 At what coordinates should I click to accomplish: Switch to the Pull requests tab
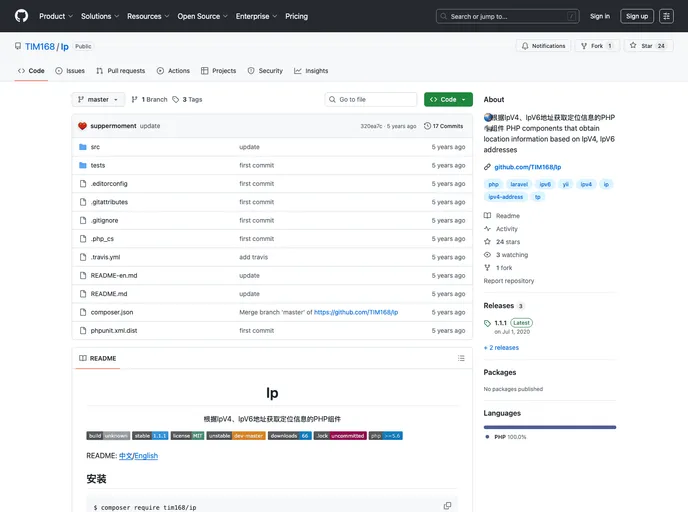click(121, 71)
